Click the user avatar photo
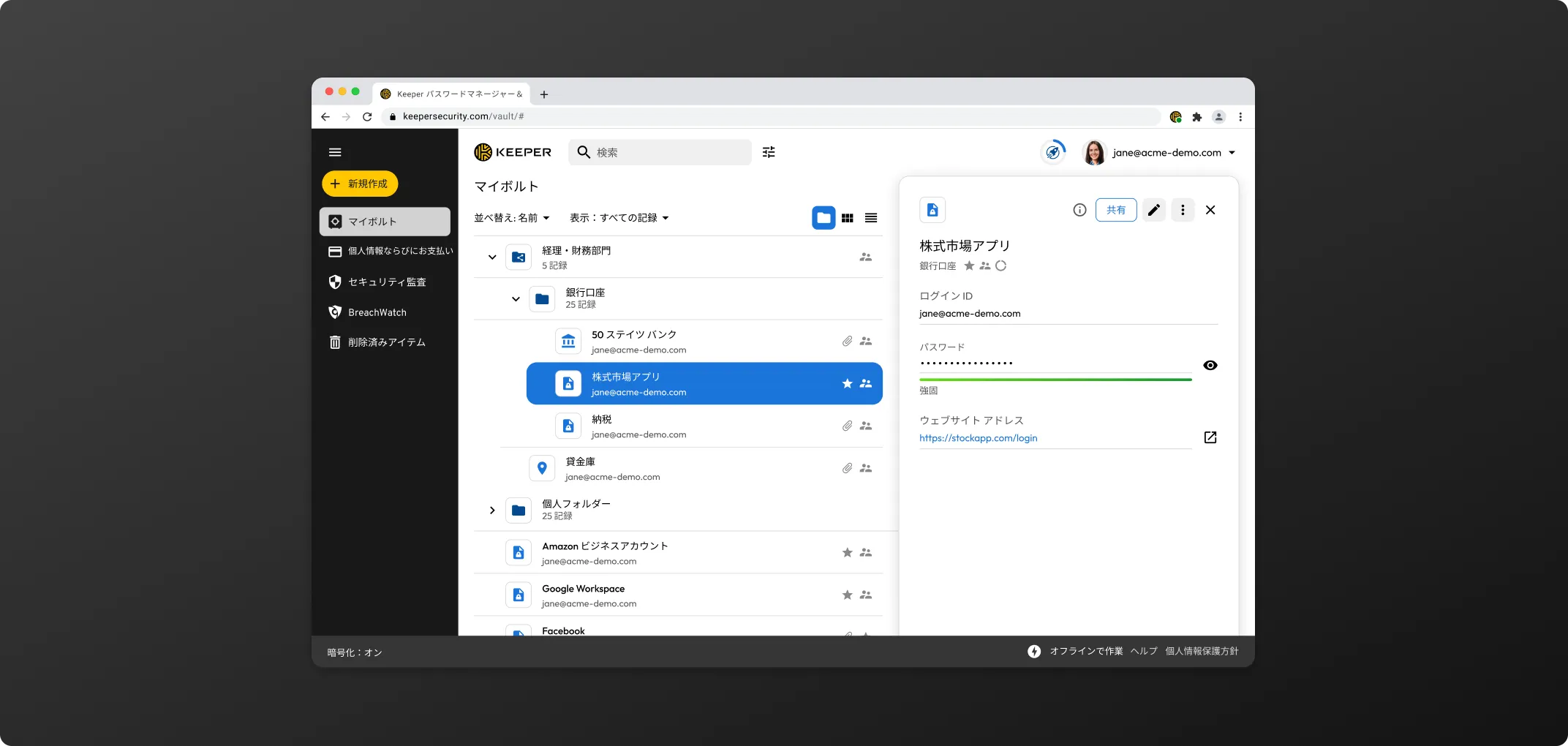This screenshot has height=746, width=1568. [x=1094, y=152]
